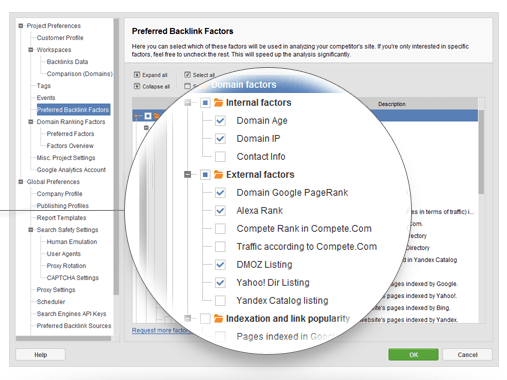Click the Internal factors folder icon
Image resolution: width=507 pixels, height=380 pixels.
click(218, 102)
